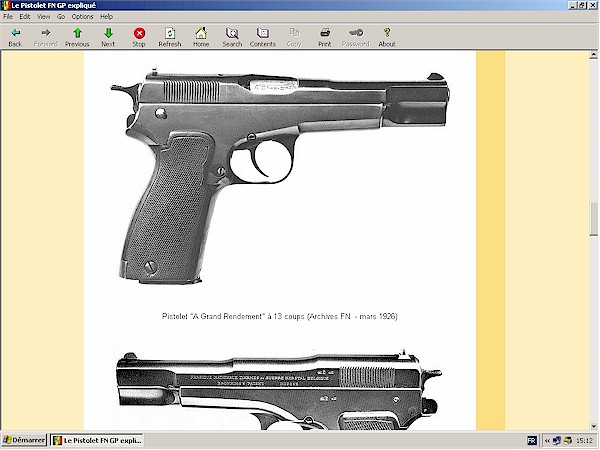Print the current page
The image size is (600, 450).
point(325,37)
